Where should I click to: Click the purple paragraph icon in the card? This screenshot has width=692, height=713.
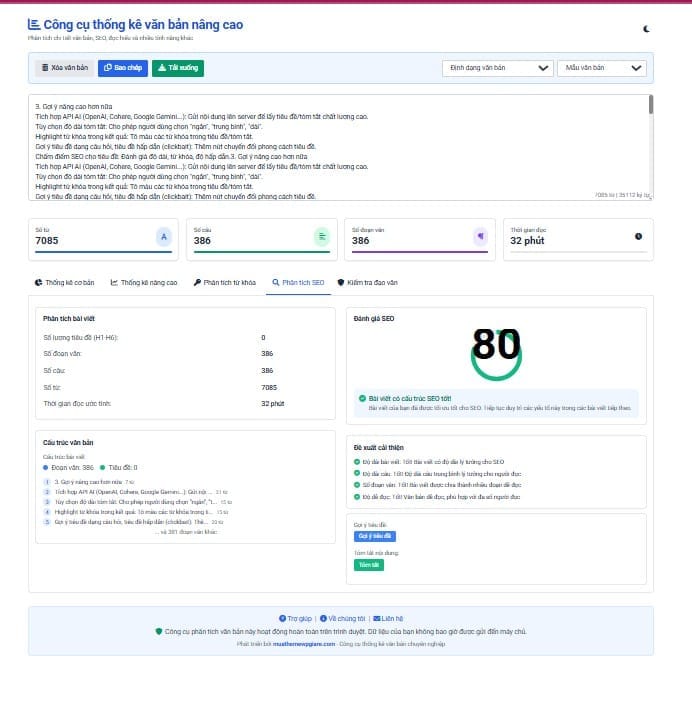point(480,237)
